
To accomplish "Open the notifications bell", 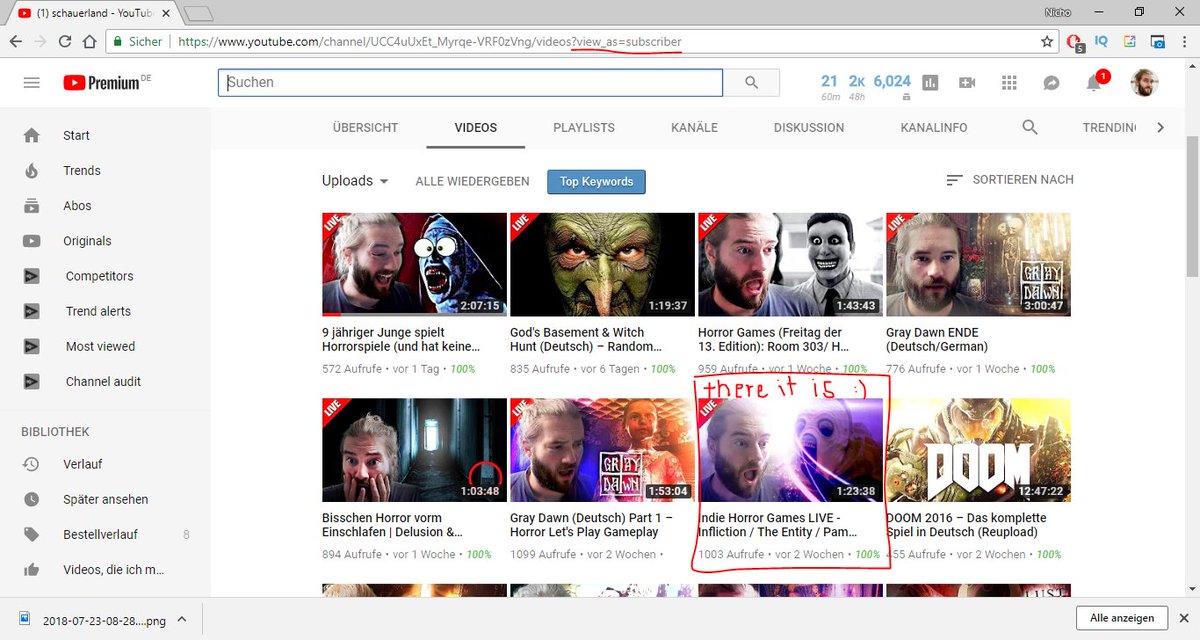I will [1094, 83].
